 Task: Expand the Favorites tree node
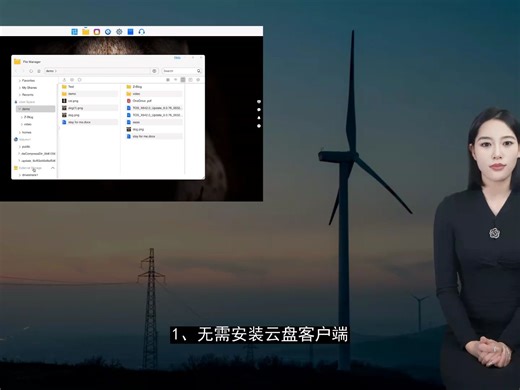tap(20, 81)
